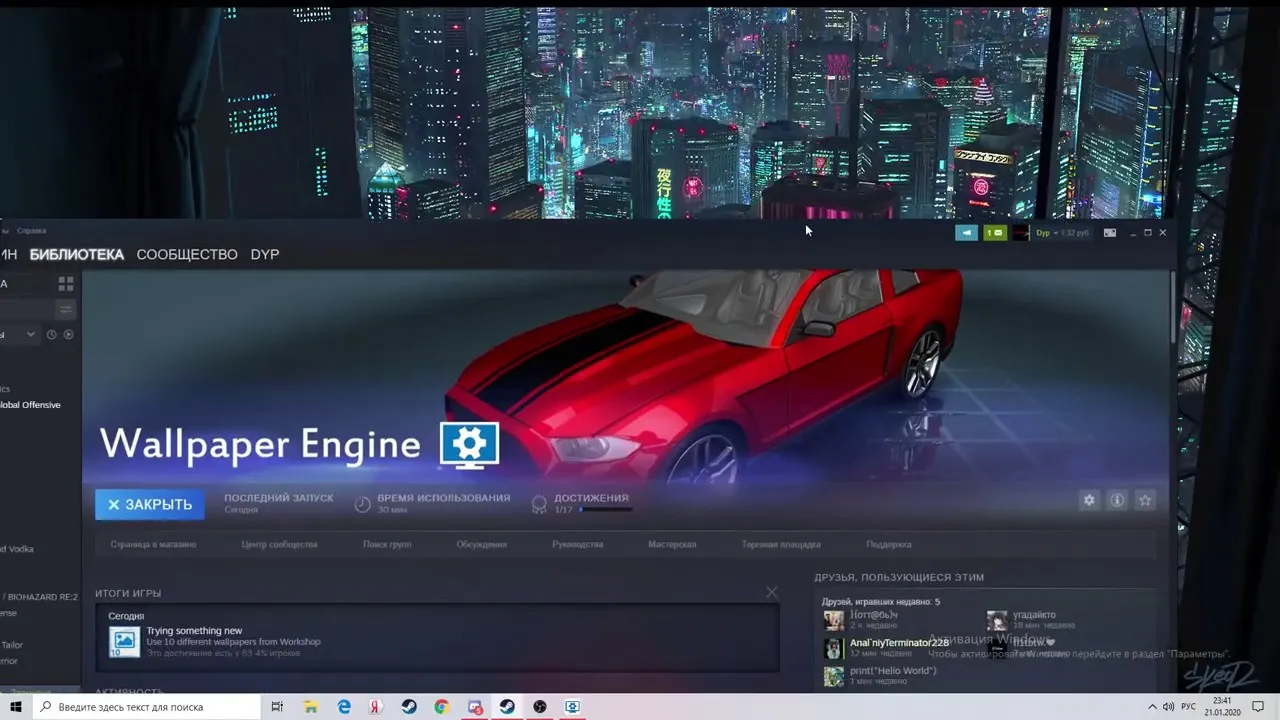Open green friend messages notification icon
Viewport: 1280px width, 720px height.
click(995, 232)
